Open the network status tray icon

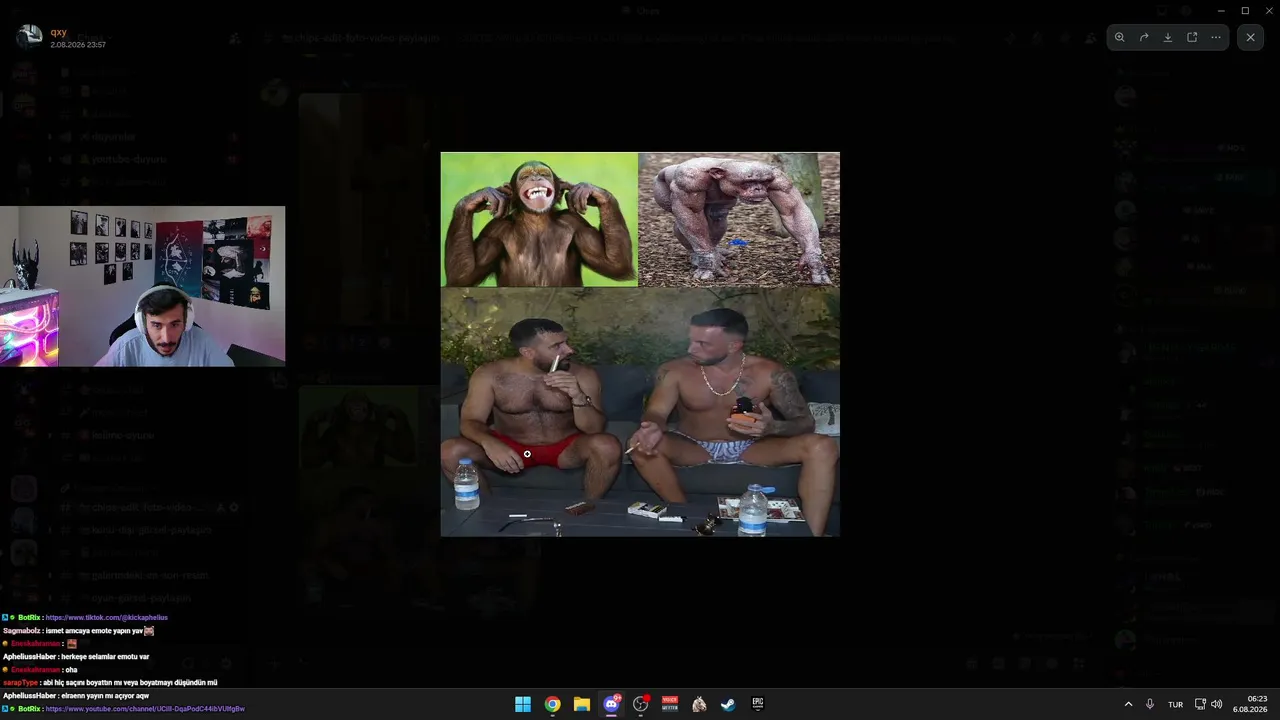pos(1200,704)
